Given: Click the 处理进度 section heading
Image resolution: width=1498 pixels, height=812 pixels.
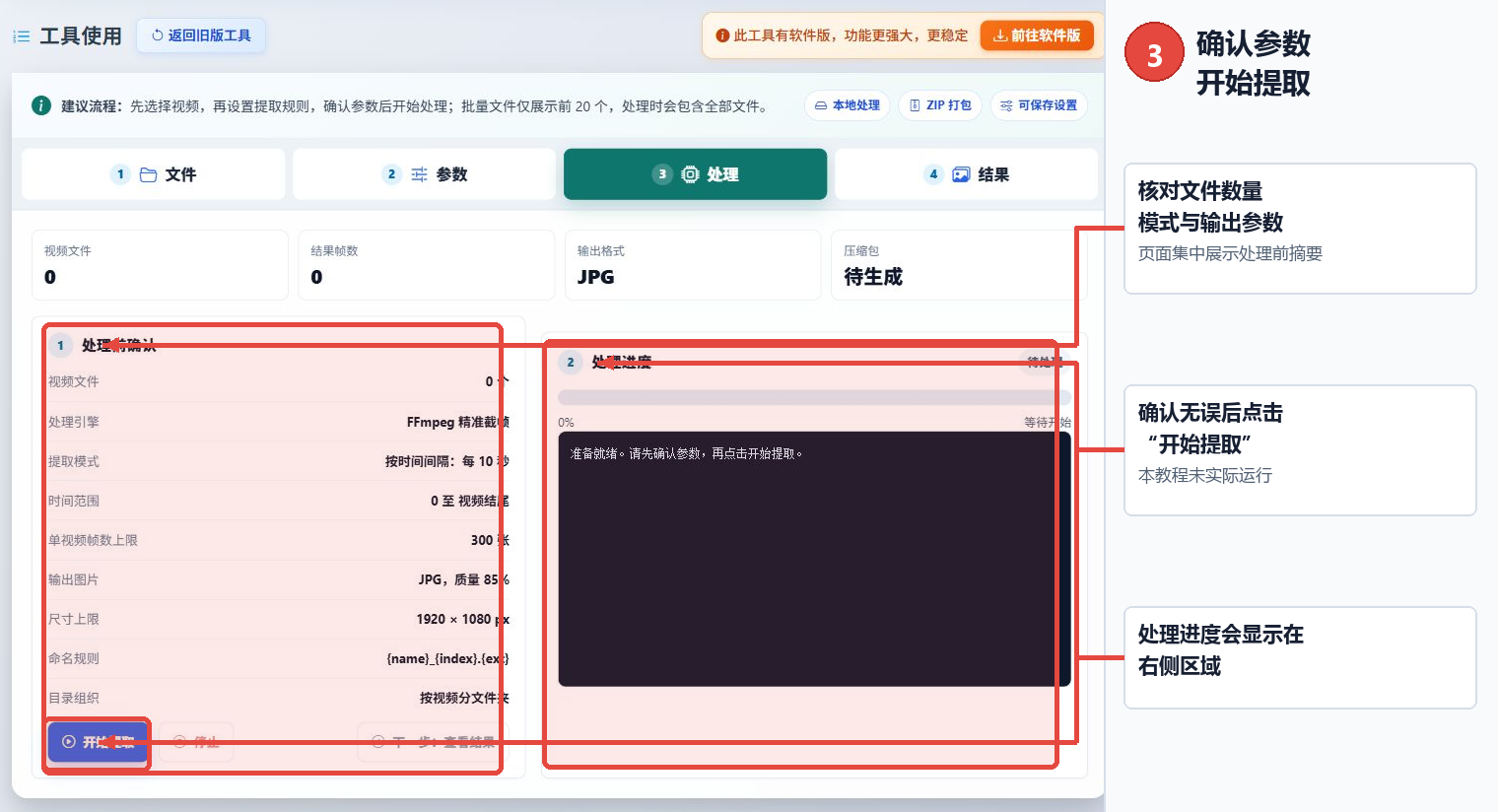Looking at the screenshot, I should tap(621, 363).
